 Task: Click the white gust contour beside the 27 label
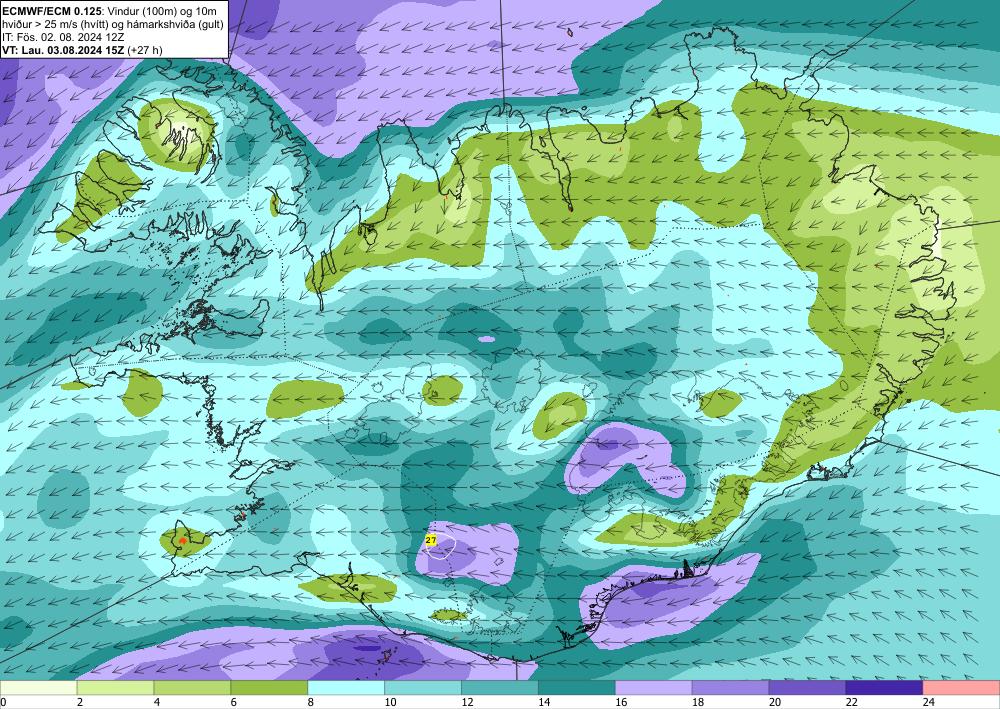click(443, 548)
